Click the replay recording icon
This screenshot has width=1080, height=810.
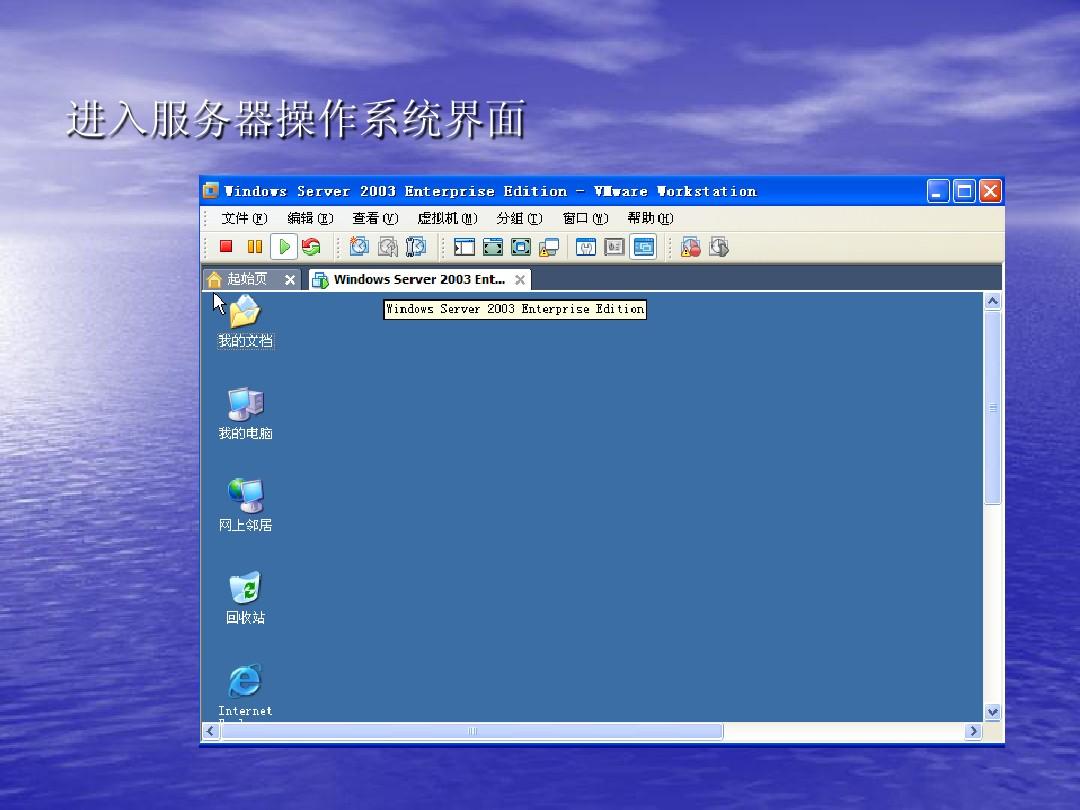coord(719,247)
